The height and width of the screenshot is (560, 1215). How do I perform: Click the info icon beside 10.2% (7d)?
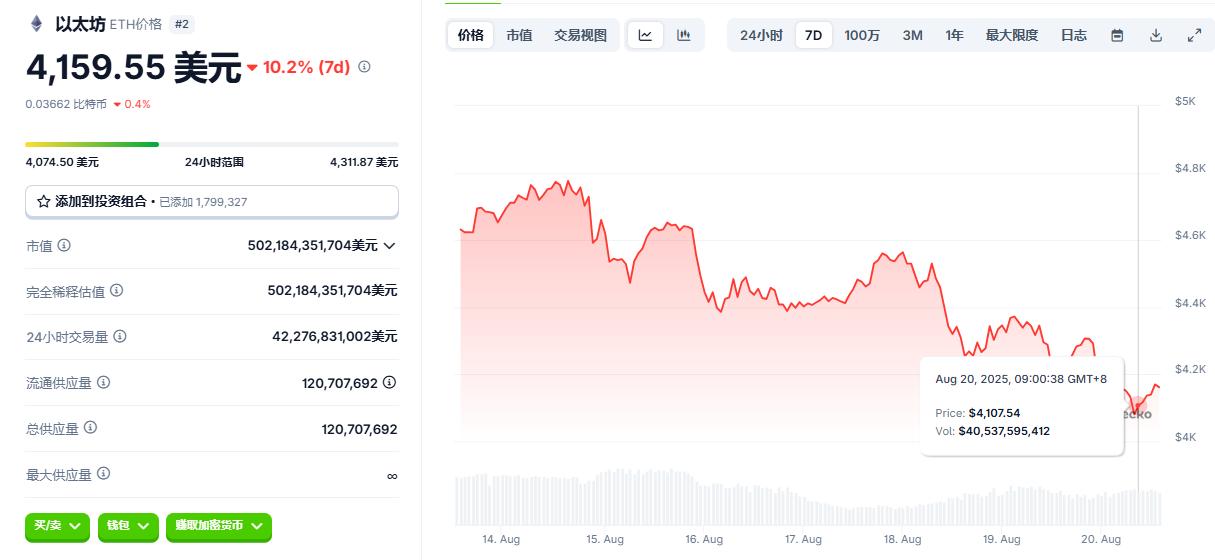coord(364,67)
